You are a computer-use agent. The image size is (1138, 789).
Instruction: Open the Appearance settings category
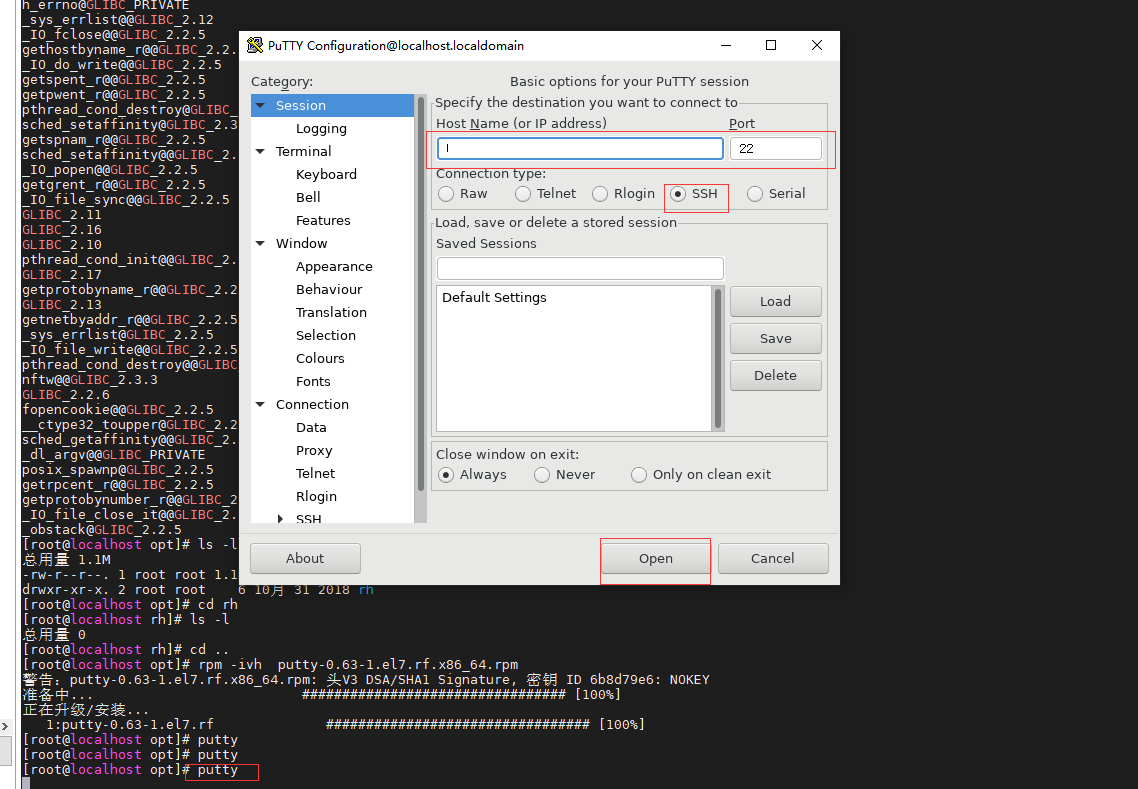tap(334, 266)
